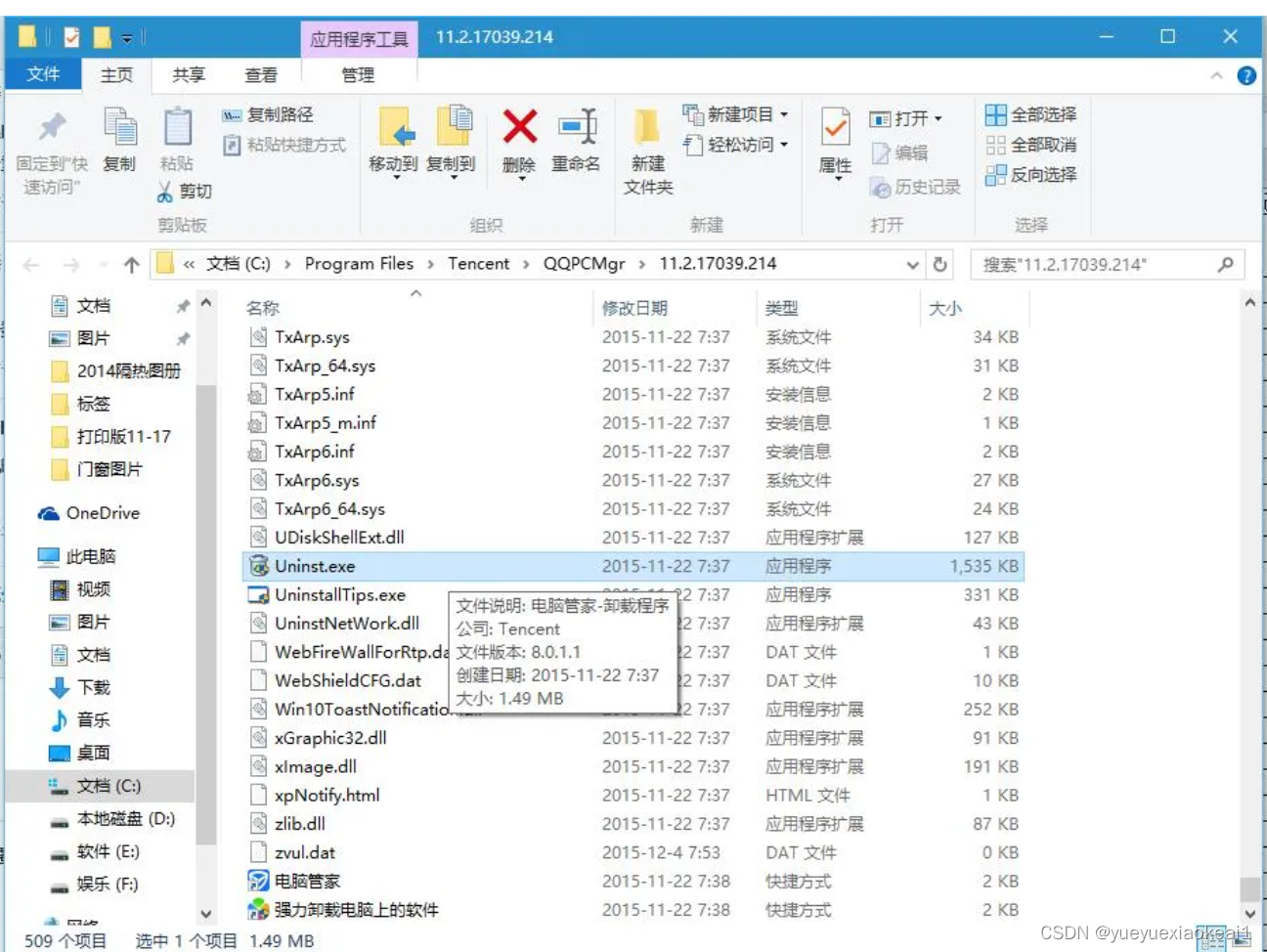Select the Uninst.exe file
The image size is (1267, 952).
pos(633,566)
